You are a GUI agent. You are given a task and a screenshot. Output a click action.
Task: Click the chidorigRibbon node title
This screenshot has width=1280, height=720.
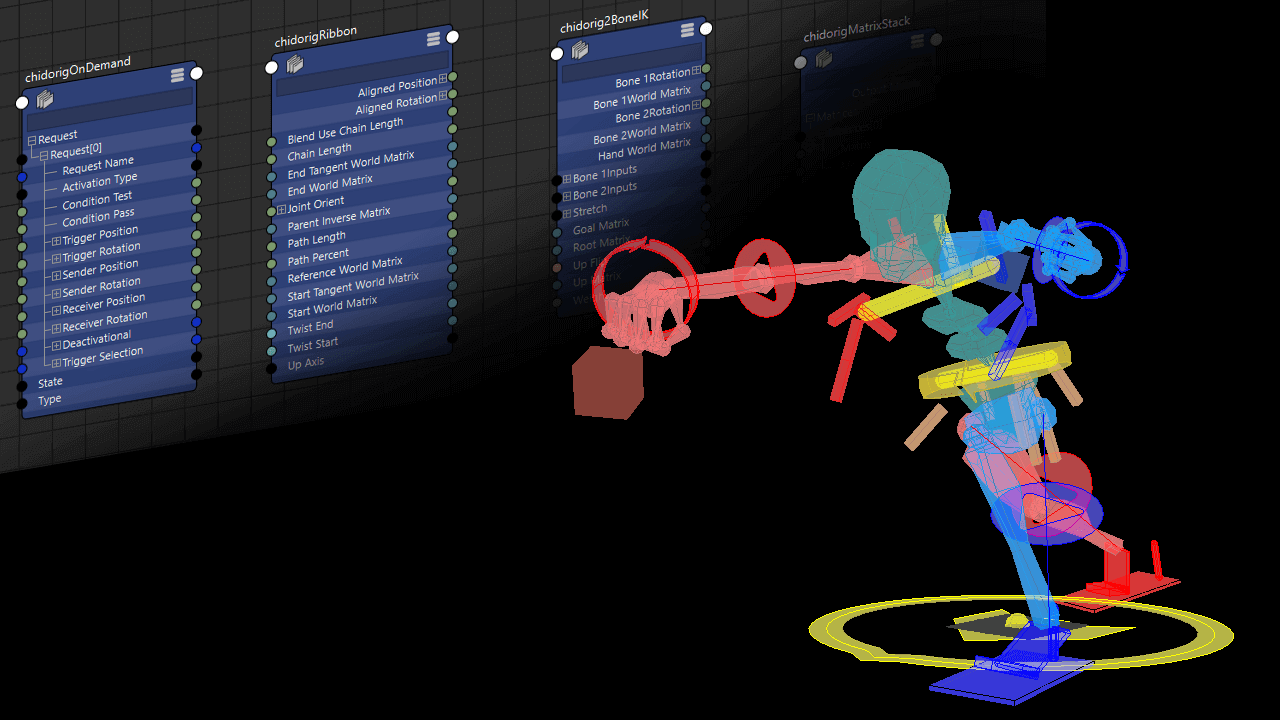(316, 36)
